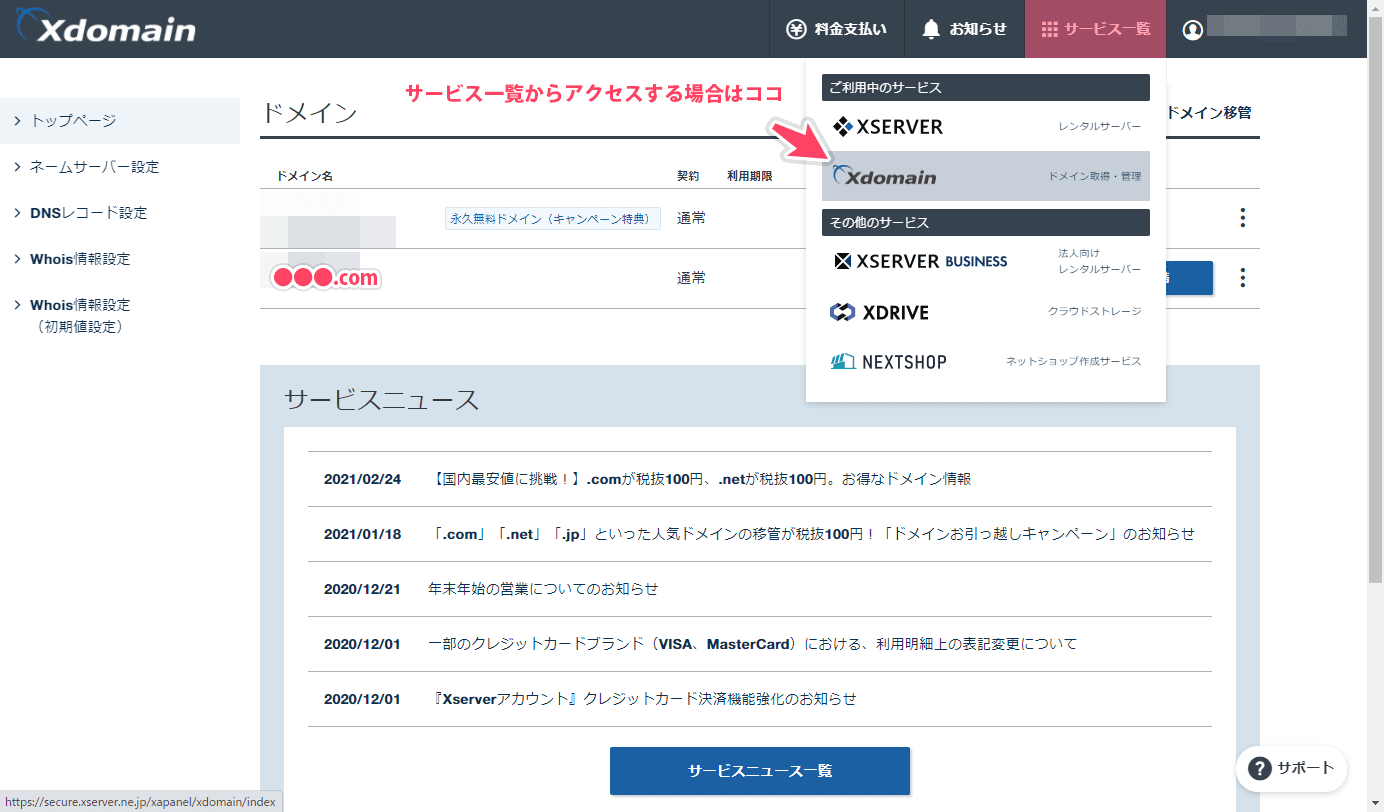This screenshot has height=812, width=1384.
Task: Open XSERVER BUSINESS service entry
Action: tap(986, 261)
